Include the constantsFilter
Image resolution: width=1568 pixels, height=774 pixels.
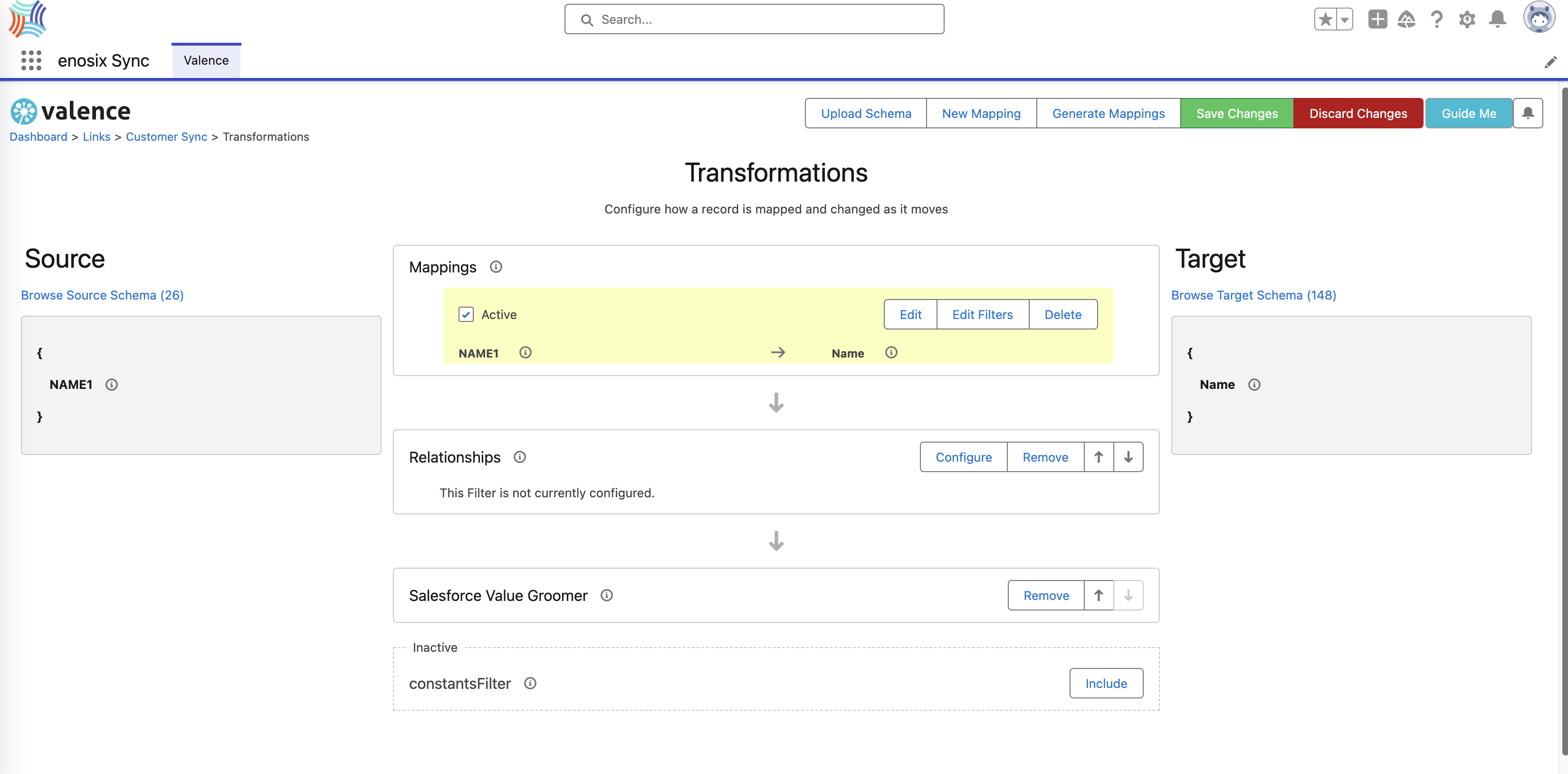tap(1106, 683)
